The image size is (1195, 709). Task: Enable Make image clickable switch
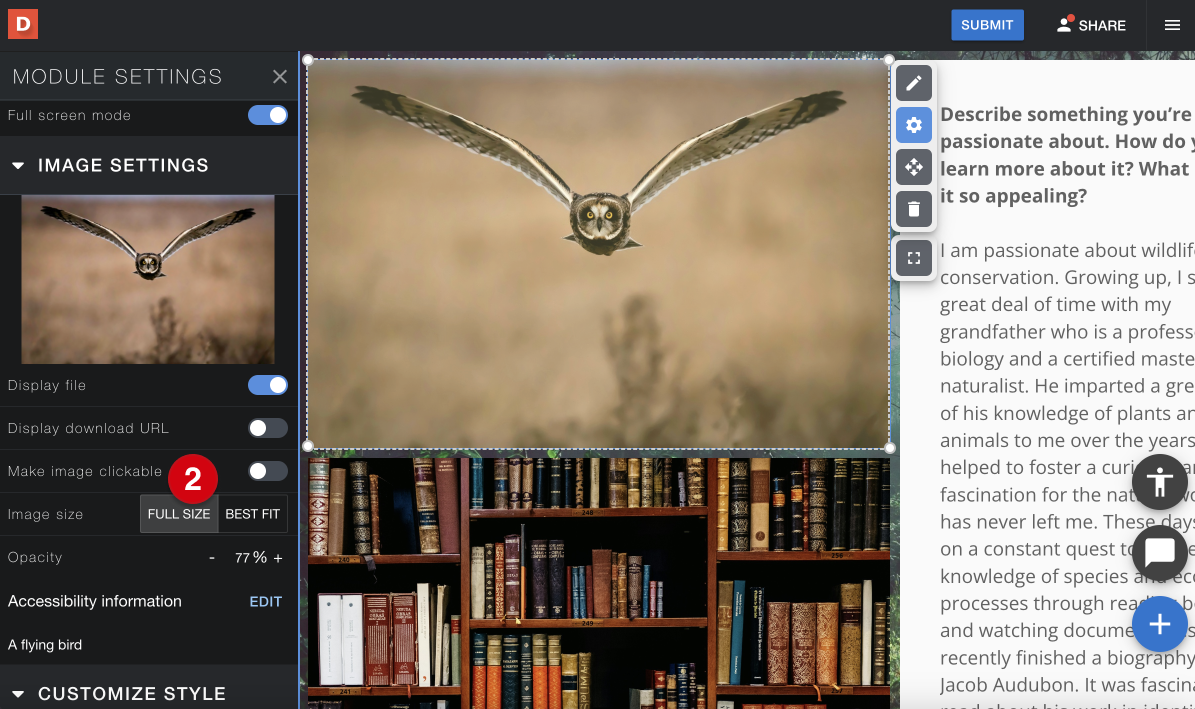pos(268,471)
